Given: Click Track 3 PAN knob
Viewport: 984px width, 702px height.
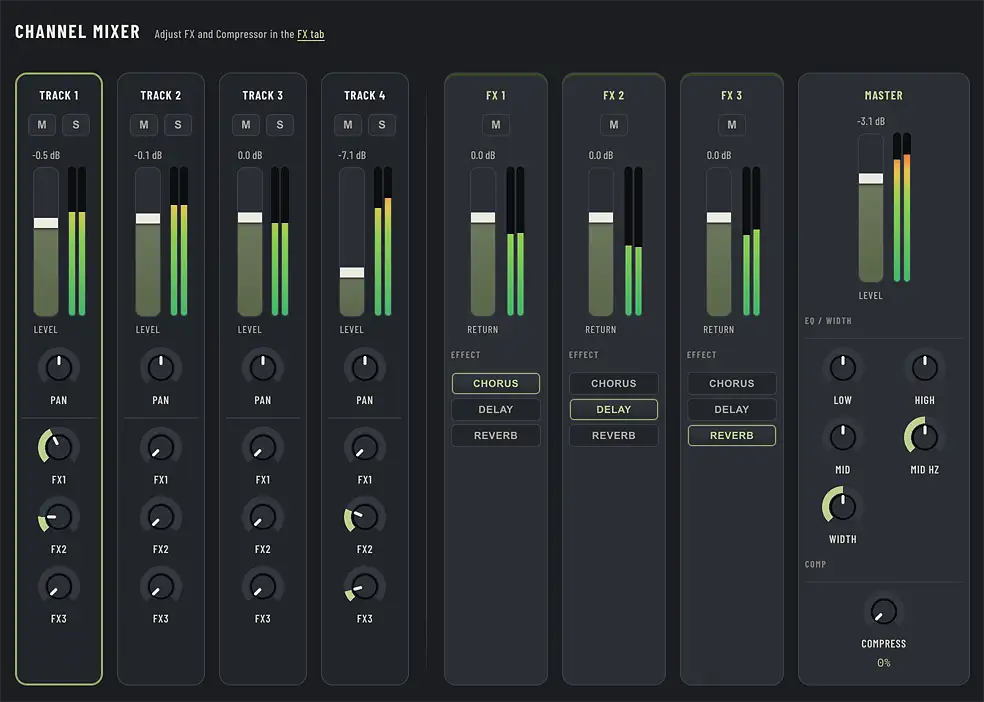Looking at the screenshot, I should pos(263,368).
